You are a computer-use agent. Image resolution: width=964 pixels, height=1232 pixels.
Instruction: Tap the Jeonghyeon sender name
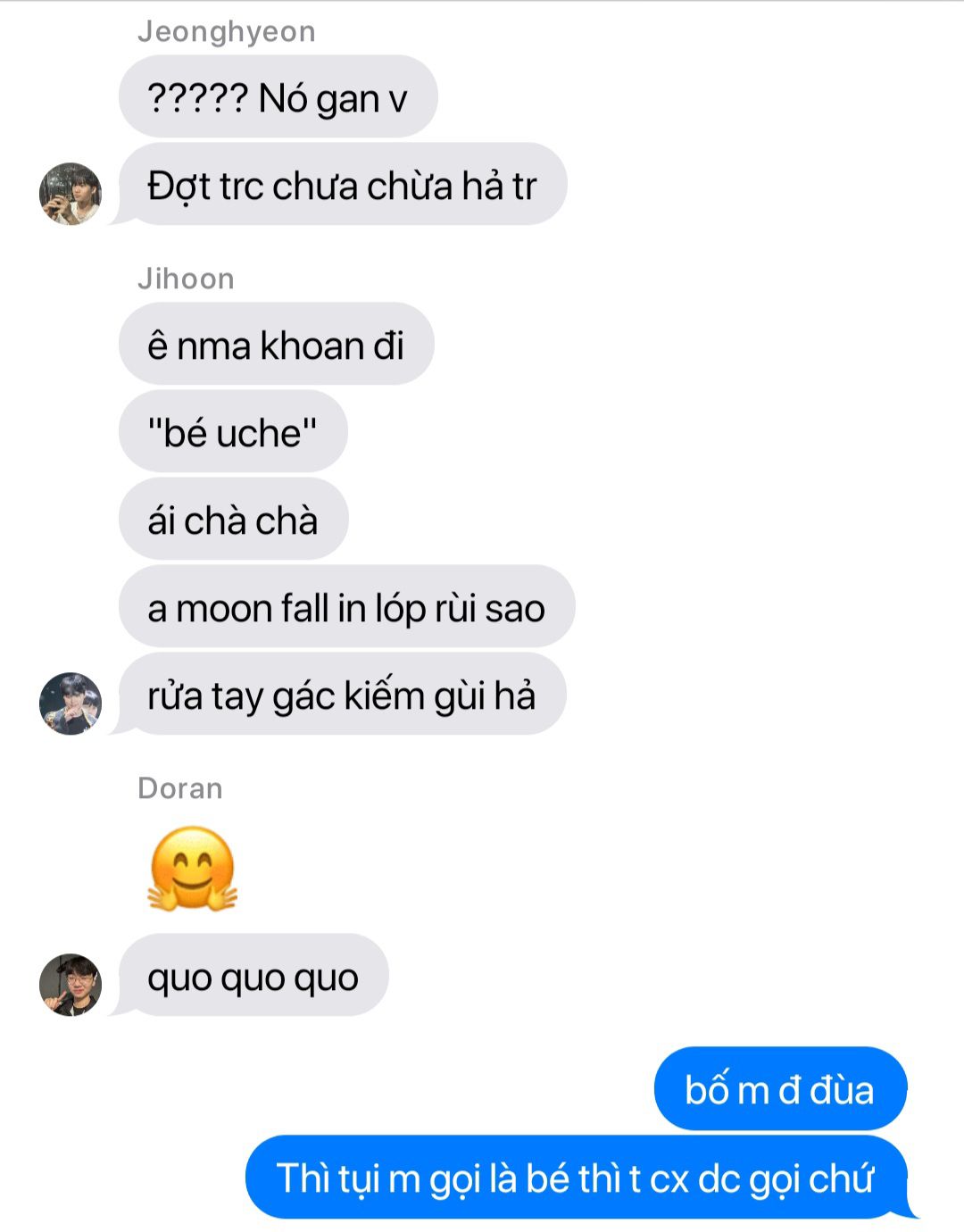coord(227,31)
